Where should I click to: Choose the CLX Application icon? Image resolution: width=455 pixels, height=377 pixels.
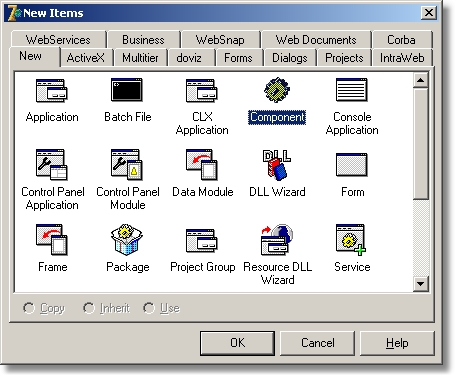(202, 90)
